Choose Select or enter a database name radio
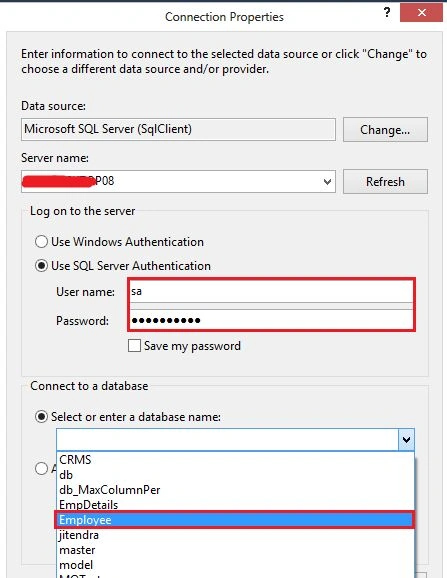The width and height of the screenshot is (447, 578). click(x=41, y=417)
